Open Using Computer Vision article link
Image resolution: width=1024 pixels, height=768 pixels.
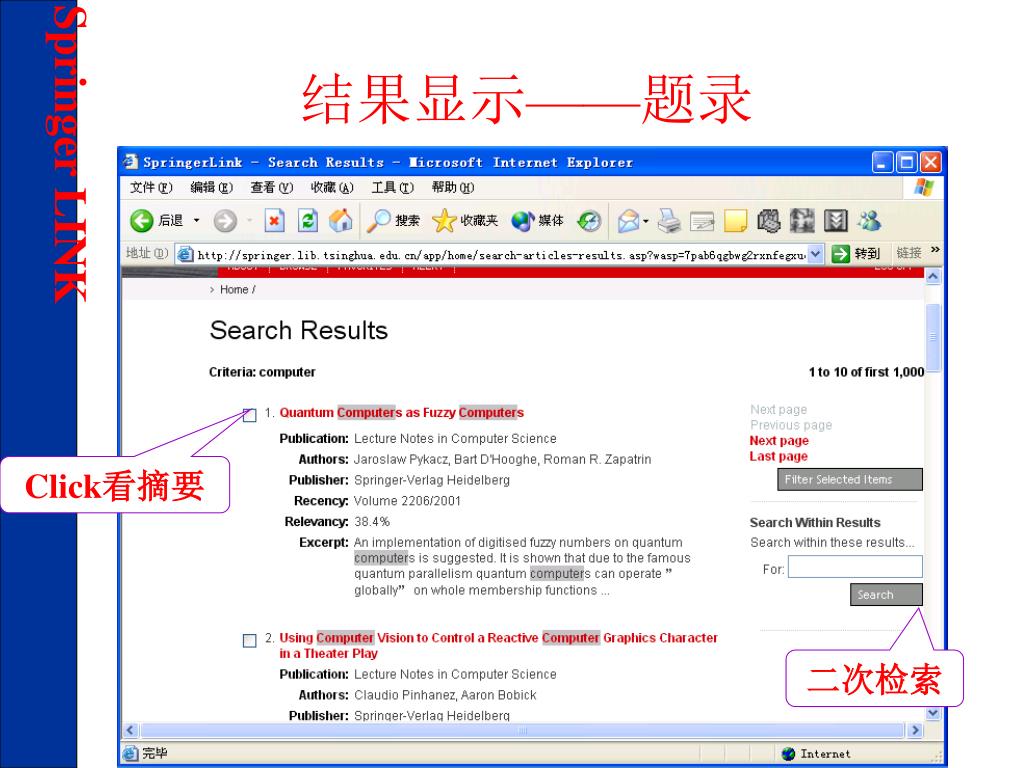[498, 645]
